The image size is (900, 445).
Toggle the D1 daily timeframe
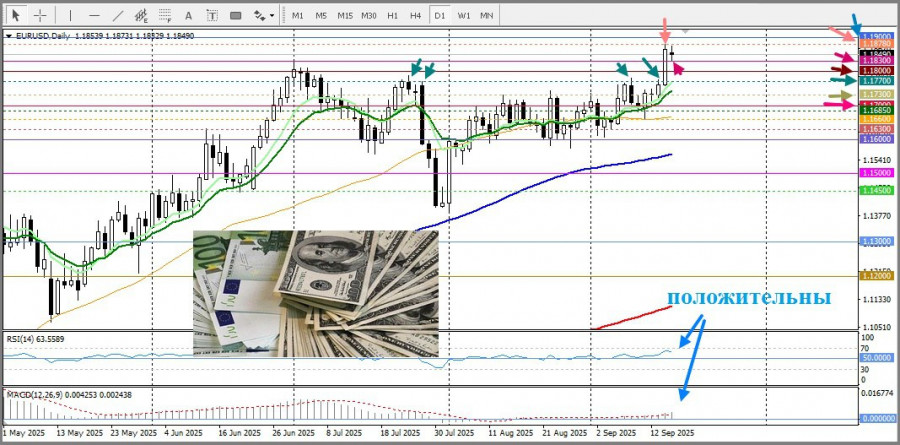click(x=440, y=15)
